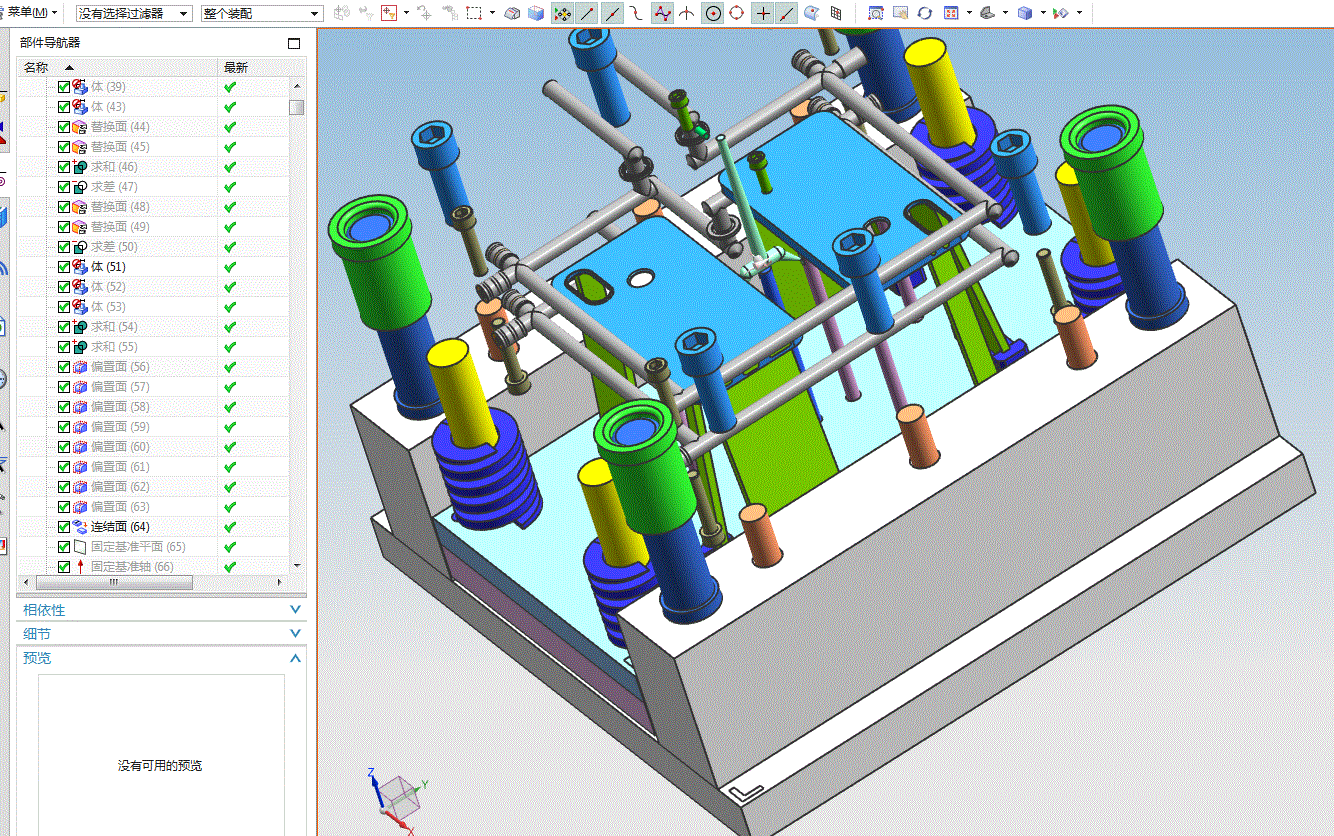Uncheck the 体 (43) feature checkbox
The image size is (1334, 836).
click(x=64, y=107)
